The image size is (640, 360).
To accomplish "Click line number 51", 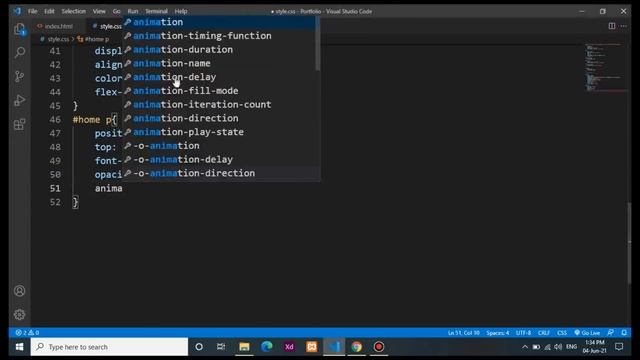I will [55, 188].
